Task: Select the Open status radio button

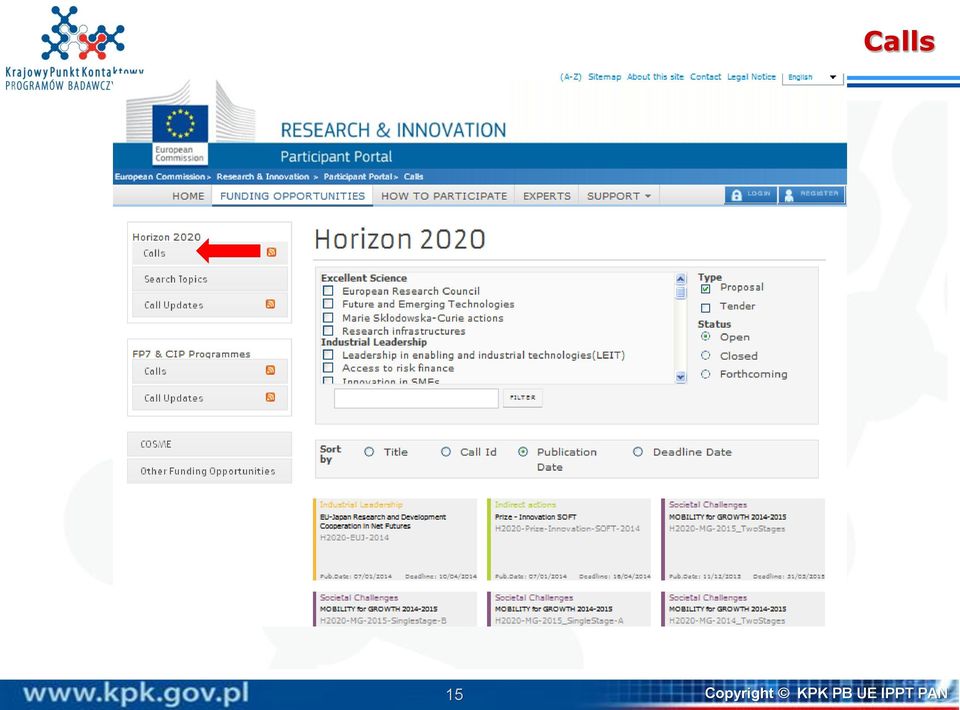Action: pyautogui.click(x=705, y=337)
